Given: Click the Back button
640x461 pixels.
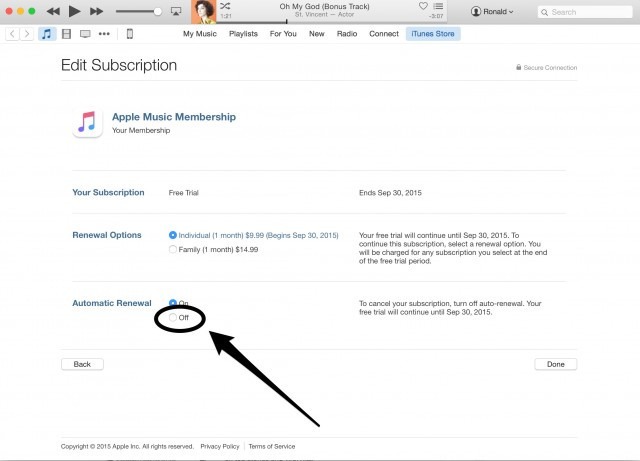Looking at the screenshot, I should point(82,364).
